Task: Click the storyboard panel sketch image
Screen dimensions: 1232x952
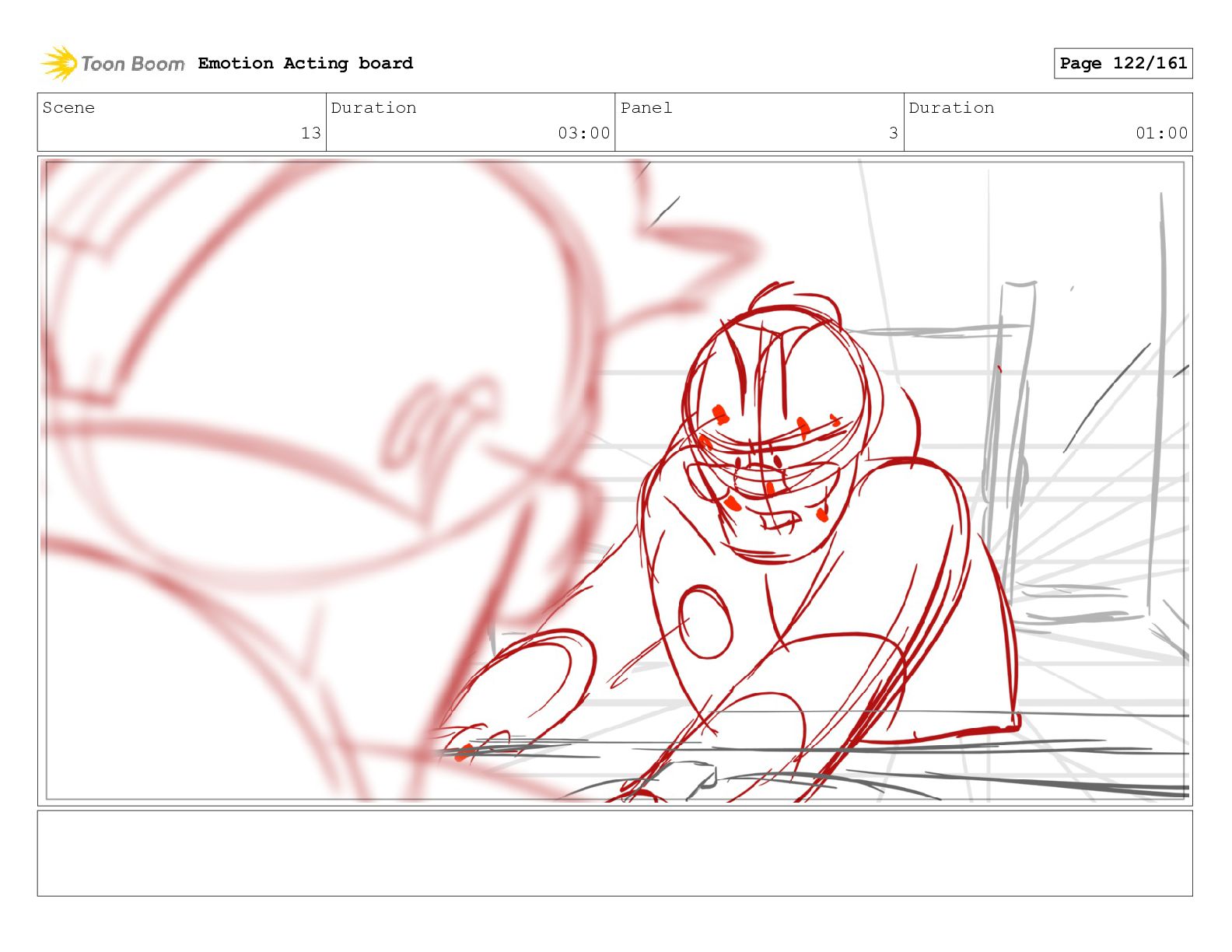Action: 615,481
